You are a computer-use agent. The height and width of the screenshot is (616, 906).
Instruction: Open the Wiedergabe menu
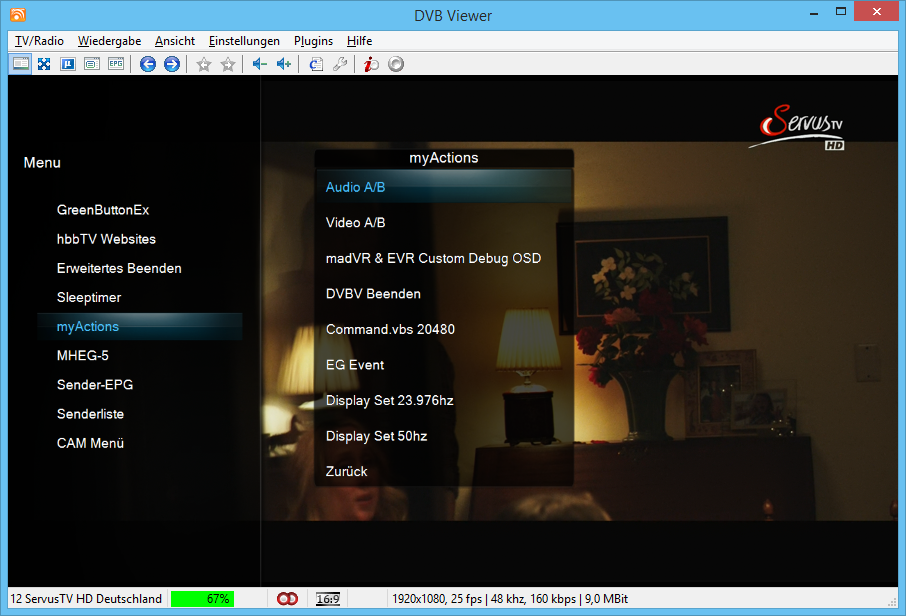coord(109,41)
